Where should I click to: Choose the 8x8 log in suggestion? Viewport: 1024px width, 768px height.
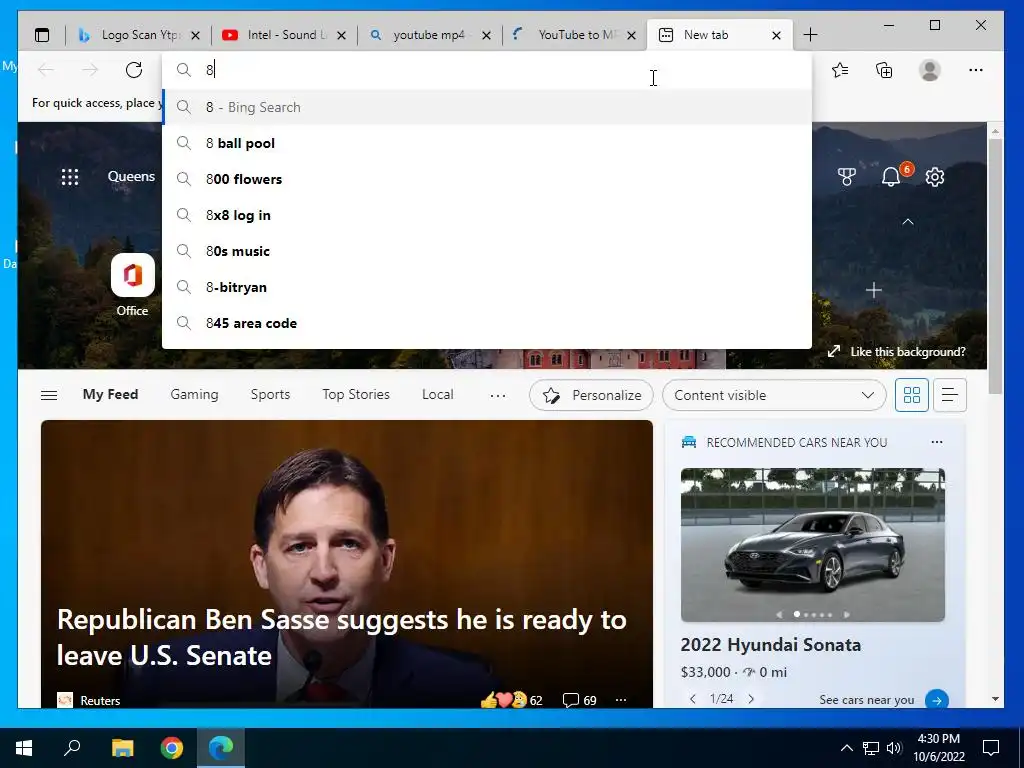pyautogui.click(x=487, y=215)
